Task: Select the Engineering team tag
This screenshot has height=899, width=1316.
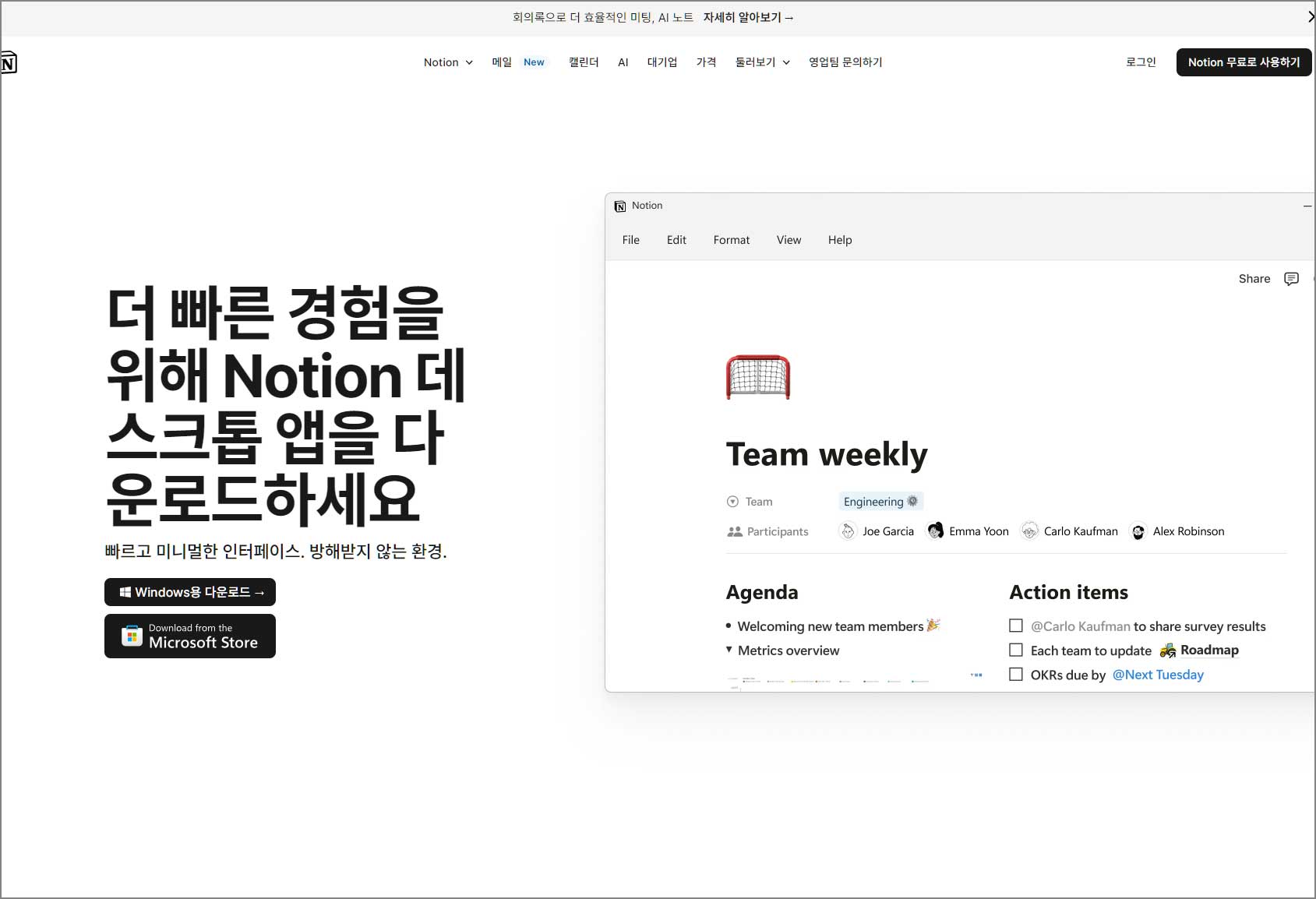Action: pos(880,502)
